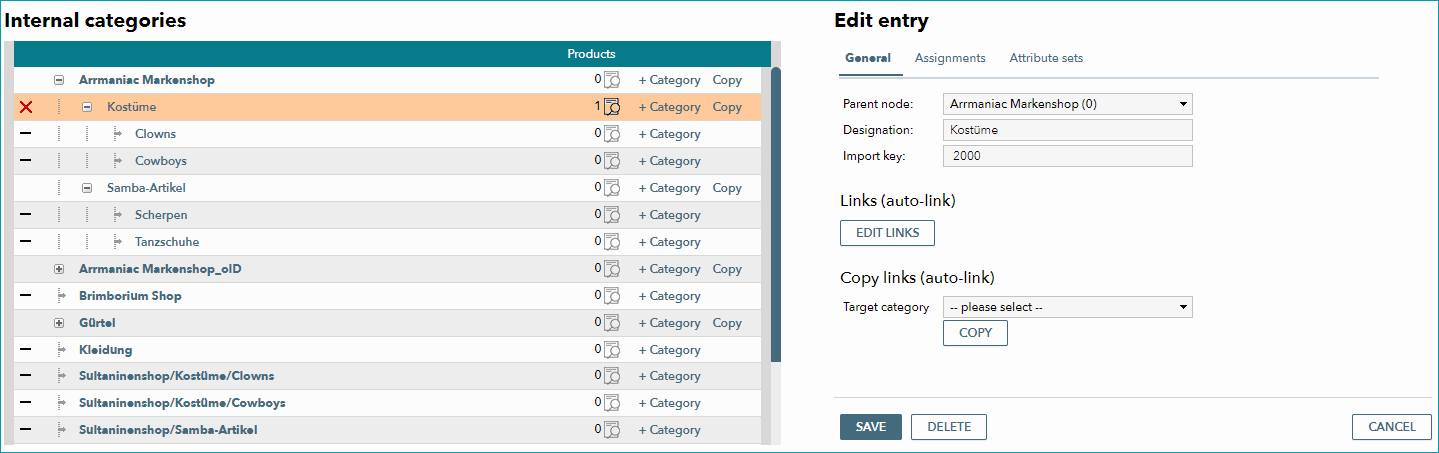The height and width of the screenshot is (453, 1439).
Task: Click the Products column header
Action: click(591, 54)
